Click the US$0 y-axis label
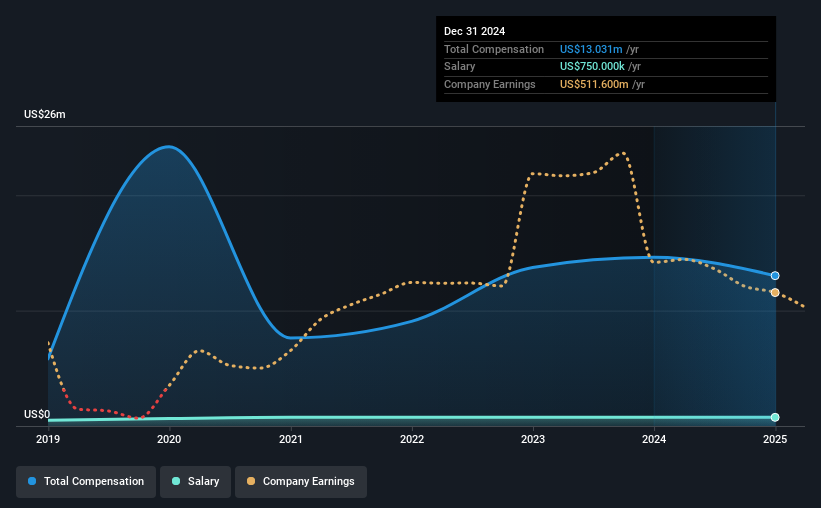This screenshot has height=508, width=821. [x=37, y=414]
